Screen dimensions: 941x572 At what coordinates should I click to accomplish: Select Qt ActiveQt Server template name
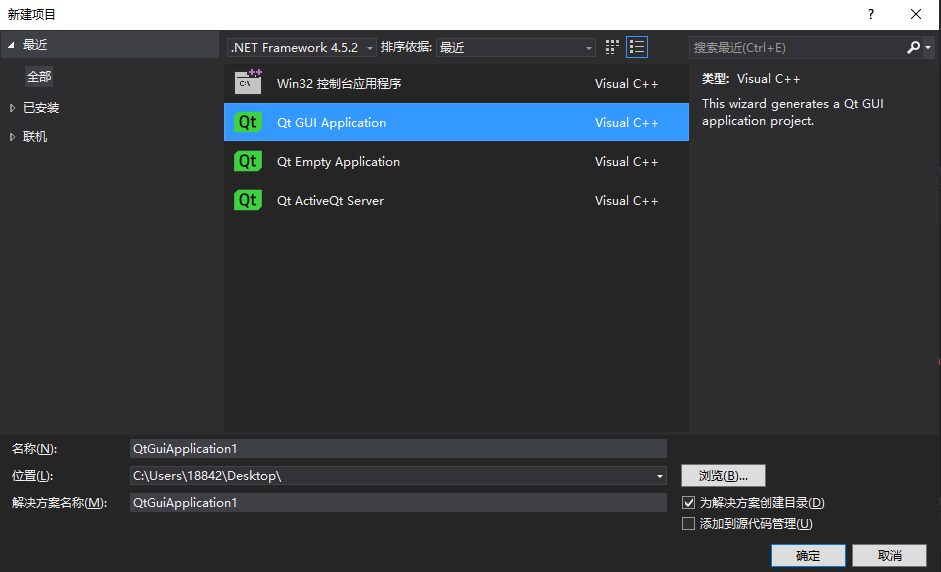(330, 200)
